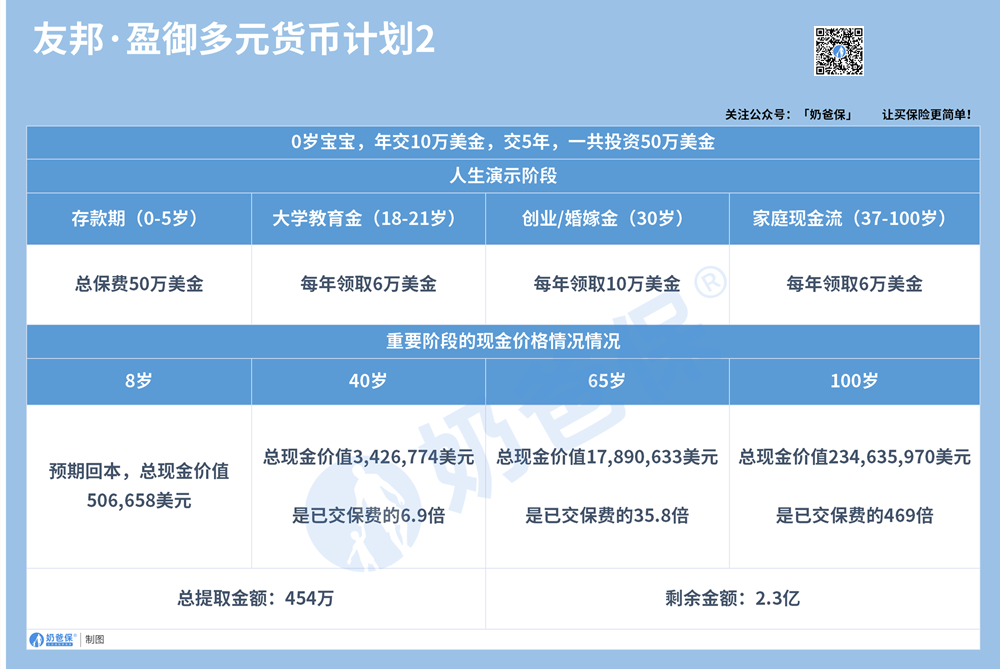Select the 存款期(0-5岁) column header
The width and height of the screenshot is (1000, 669).
click(139, 219)
